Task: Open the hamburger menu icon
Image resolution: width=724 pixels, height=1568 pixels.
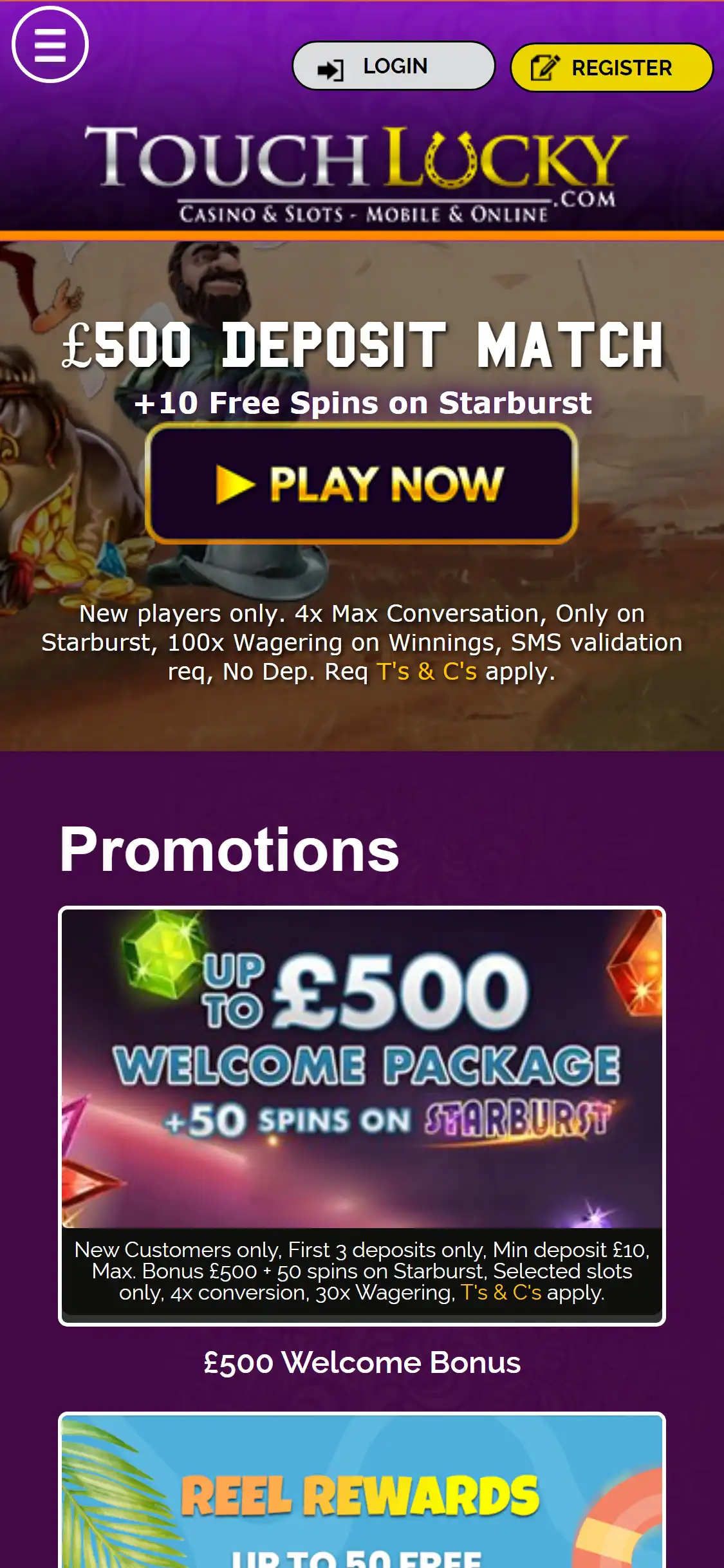Action: [50, 44]
